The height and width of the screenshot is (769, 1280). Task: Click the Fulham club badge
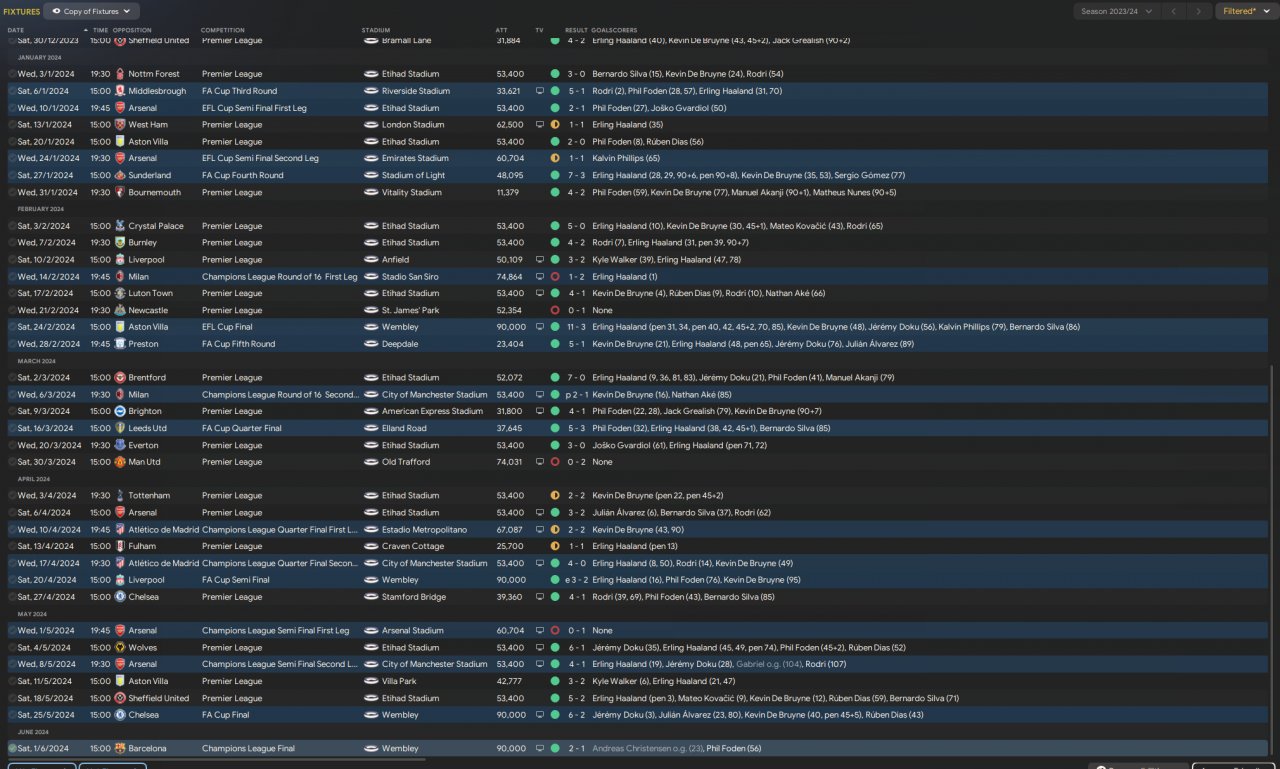(120, 546)
